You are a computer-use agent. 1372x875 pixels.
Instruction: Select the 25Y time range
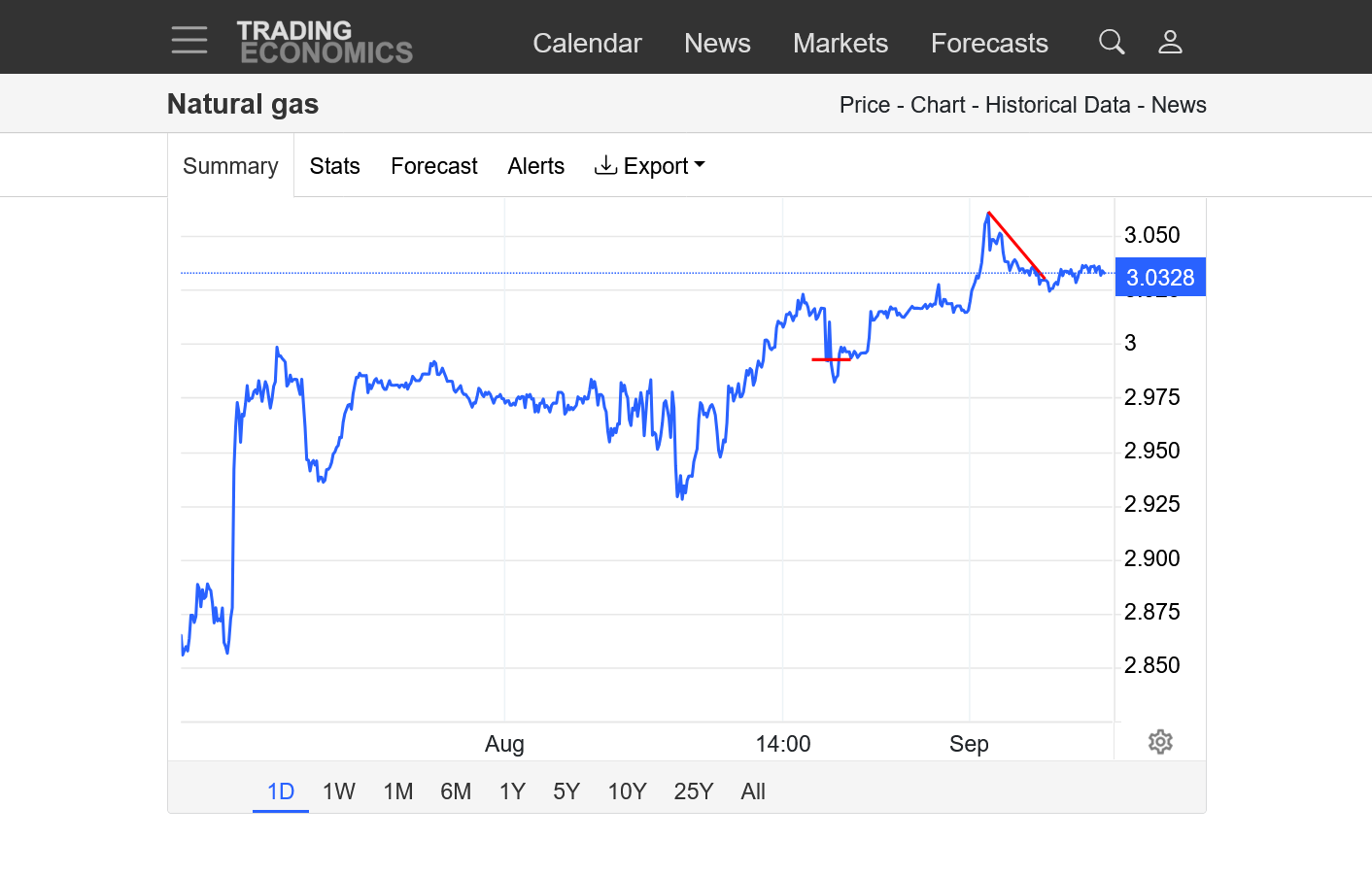point(693,791)
